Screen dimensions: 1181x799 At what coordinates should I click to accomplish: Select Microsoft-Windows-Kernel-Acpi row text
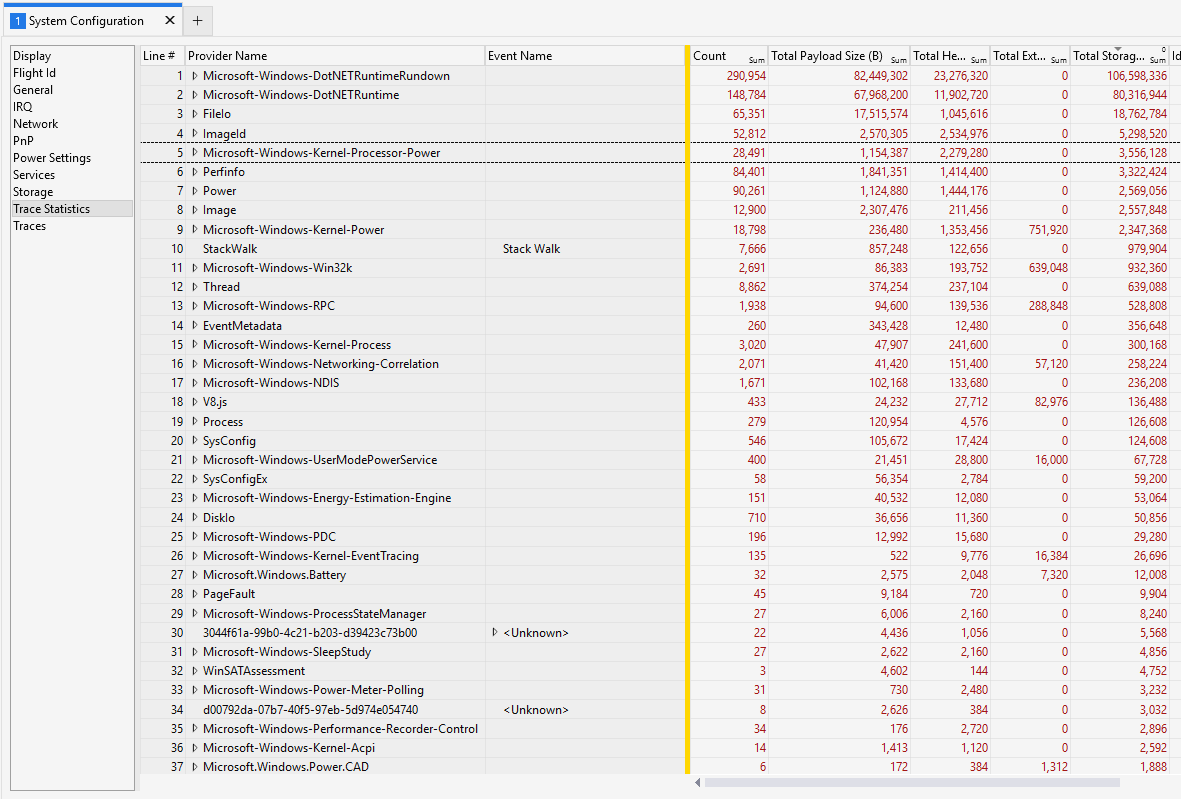coord(288,748)
